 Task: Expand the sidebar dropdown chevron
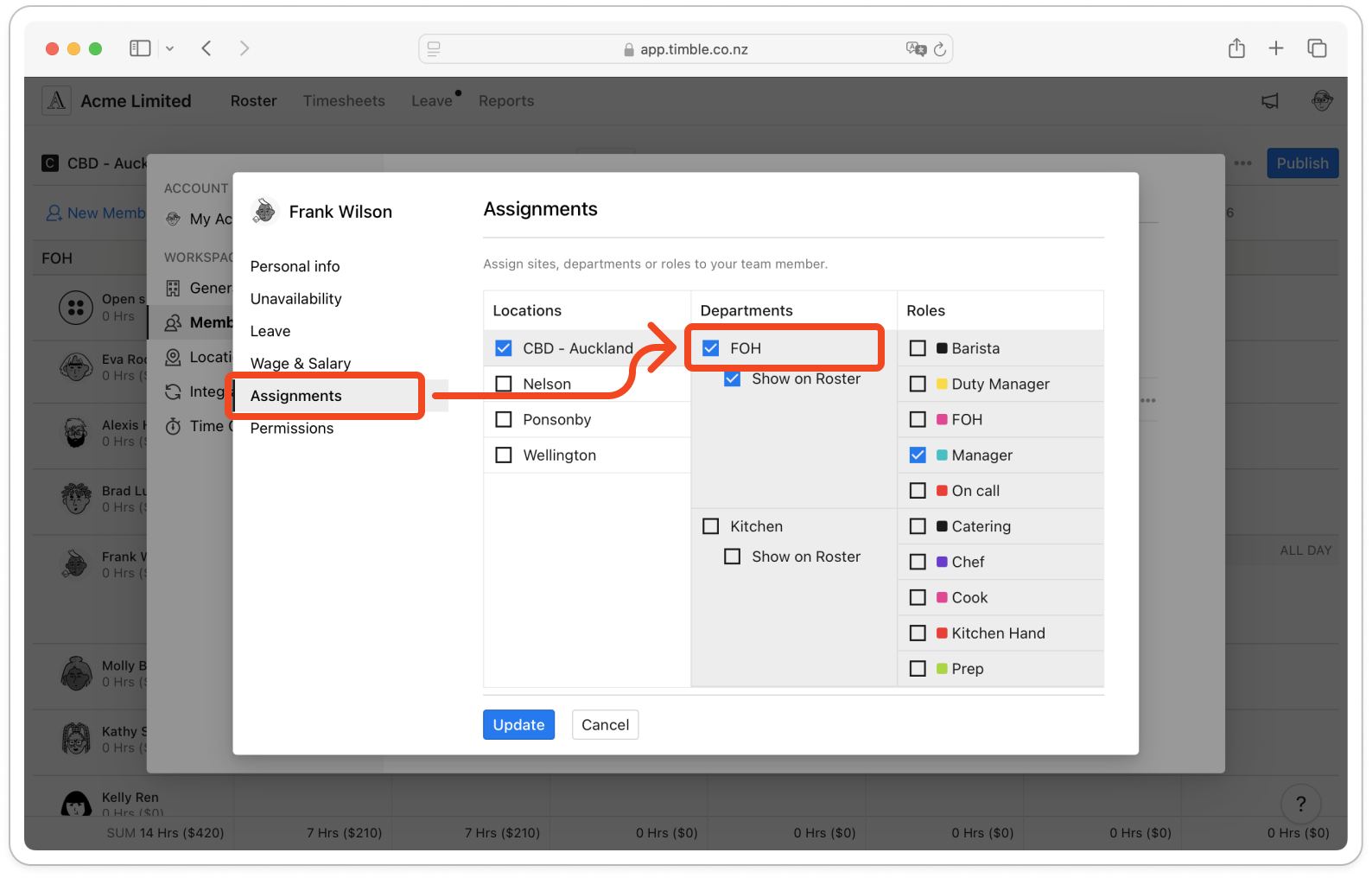[x=170, y=48]
